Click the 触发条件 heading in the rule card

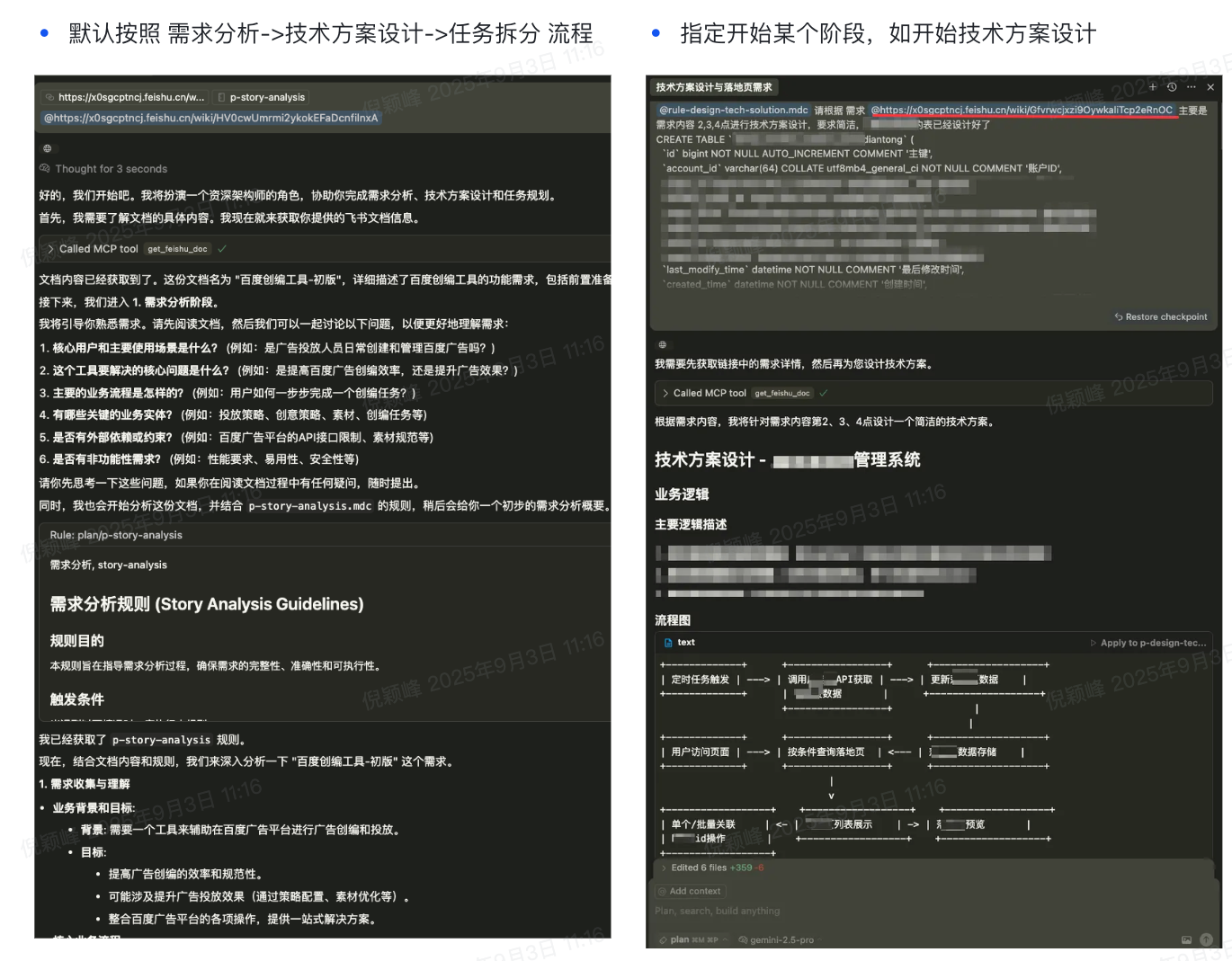pos(77,699)
